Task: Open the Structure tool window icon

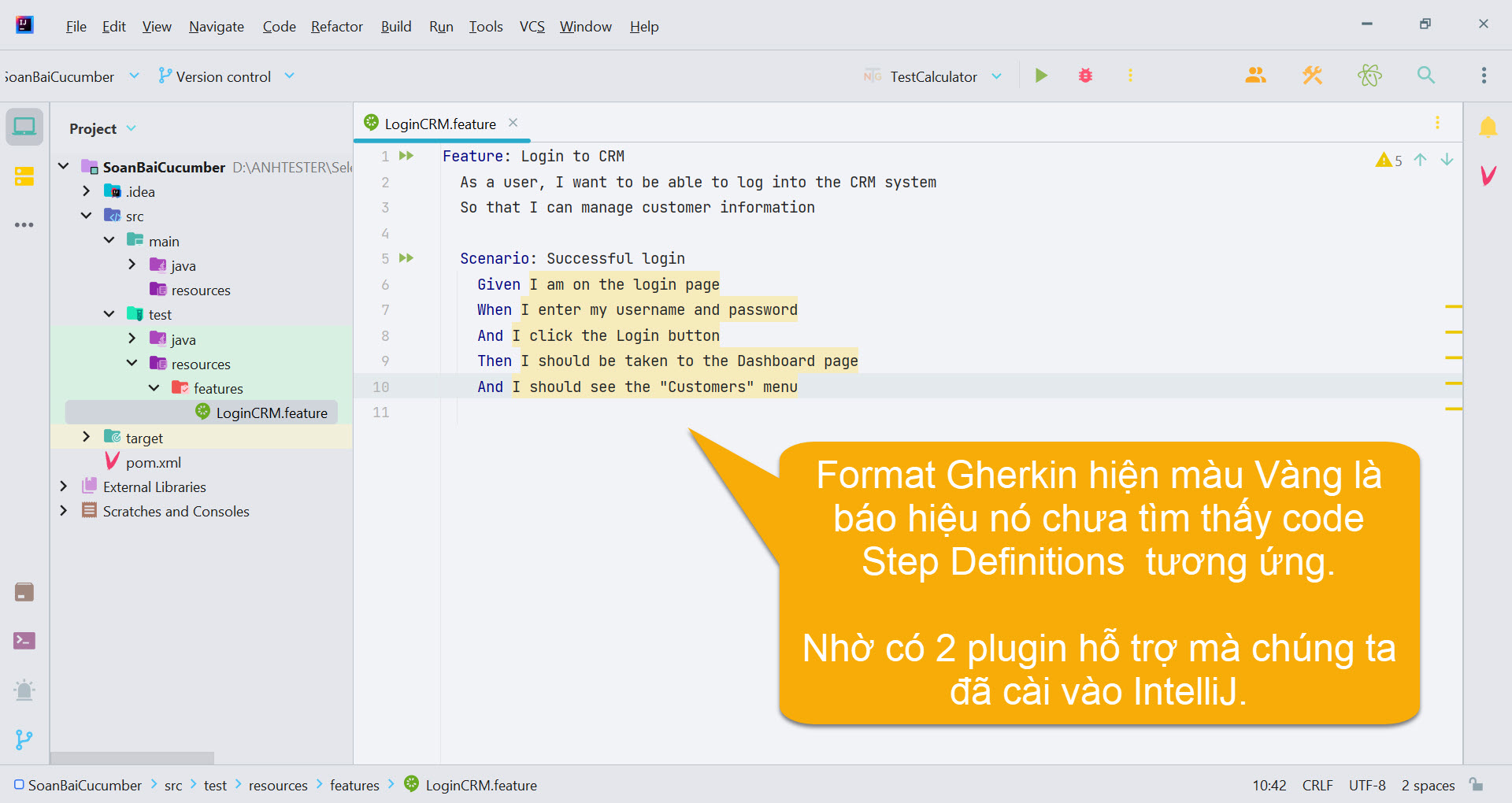Action: (x=24, y=176)
